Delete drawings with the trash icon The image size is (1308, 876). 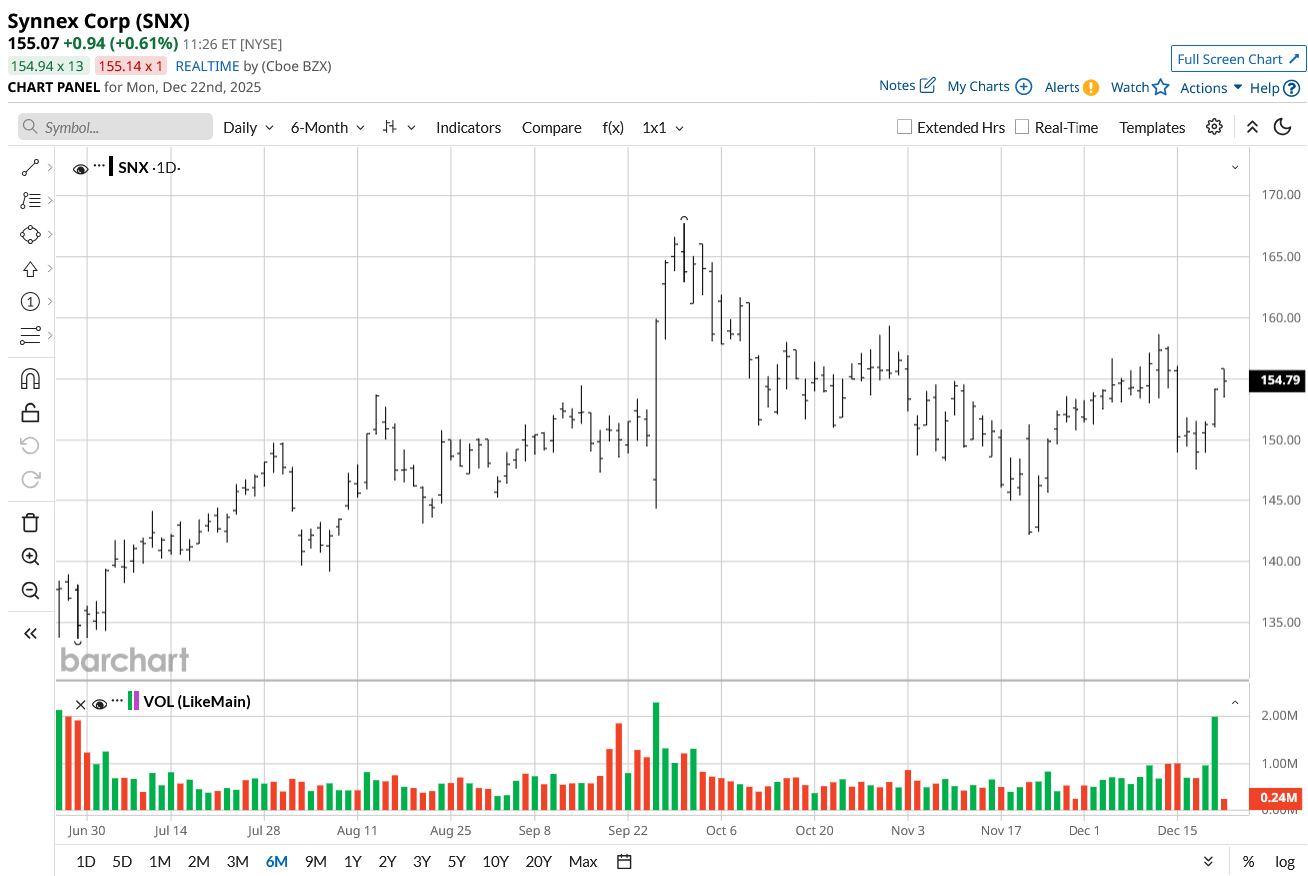click(x=30, y=522)
